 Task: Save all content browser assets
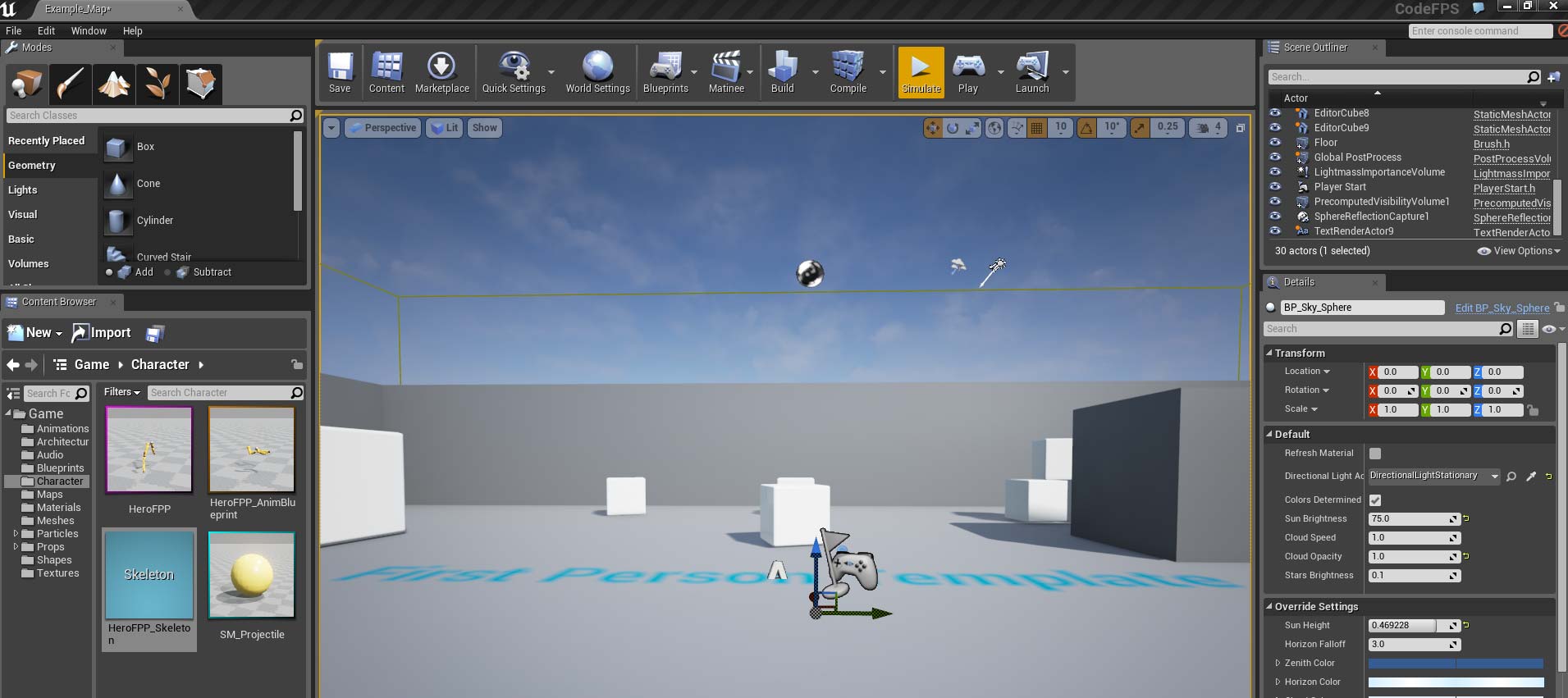[x=154, y=333]
